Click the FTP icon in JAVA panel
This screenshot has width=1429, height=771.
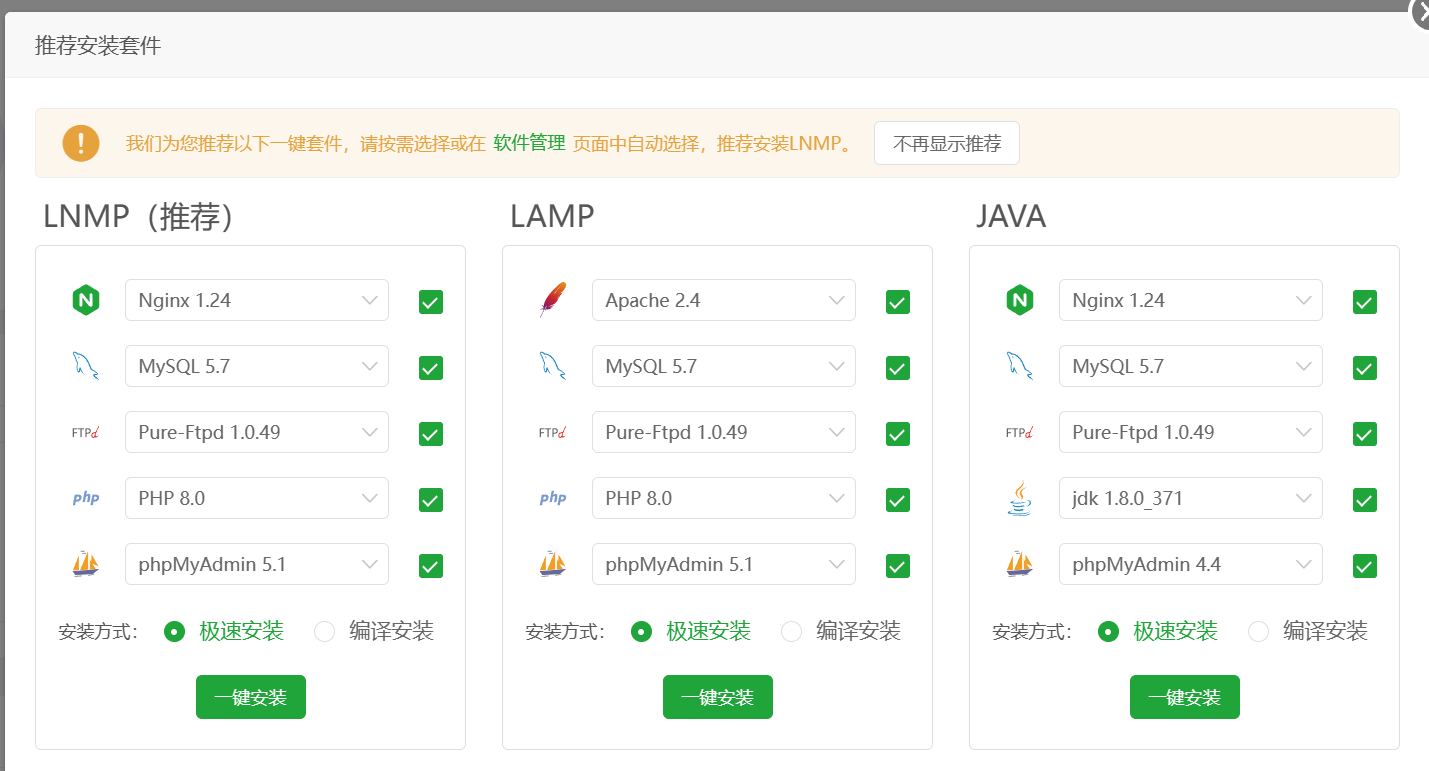tap(1020, 433)
